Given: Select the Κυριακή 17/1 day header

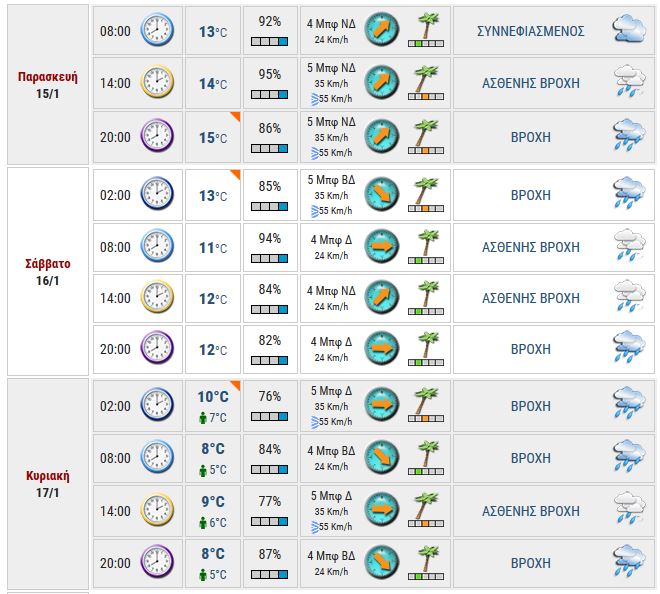Looking at the screenshot, I should pyautogui.click(x=48, y=484).
